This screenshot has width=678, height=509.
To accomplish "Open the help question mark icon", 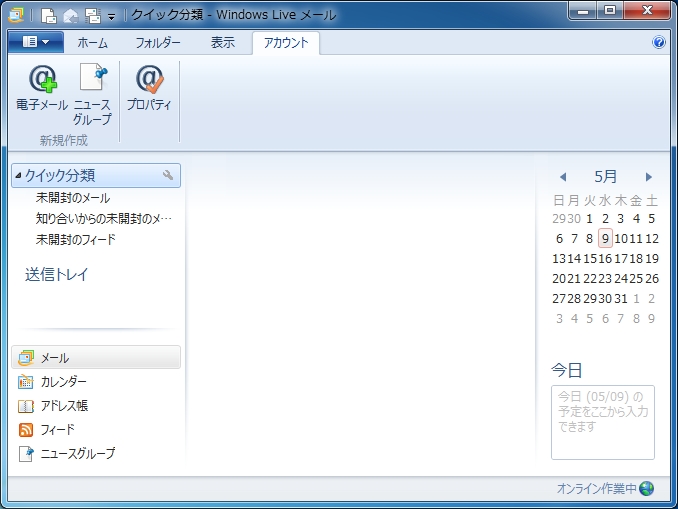I will click(x=659, y=42).
